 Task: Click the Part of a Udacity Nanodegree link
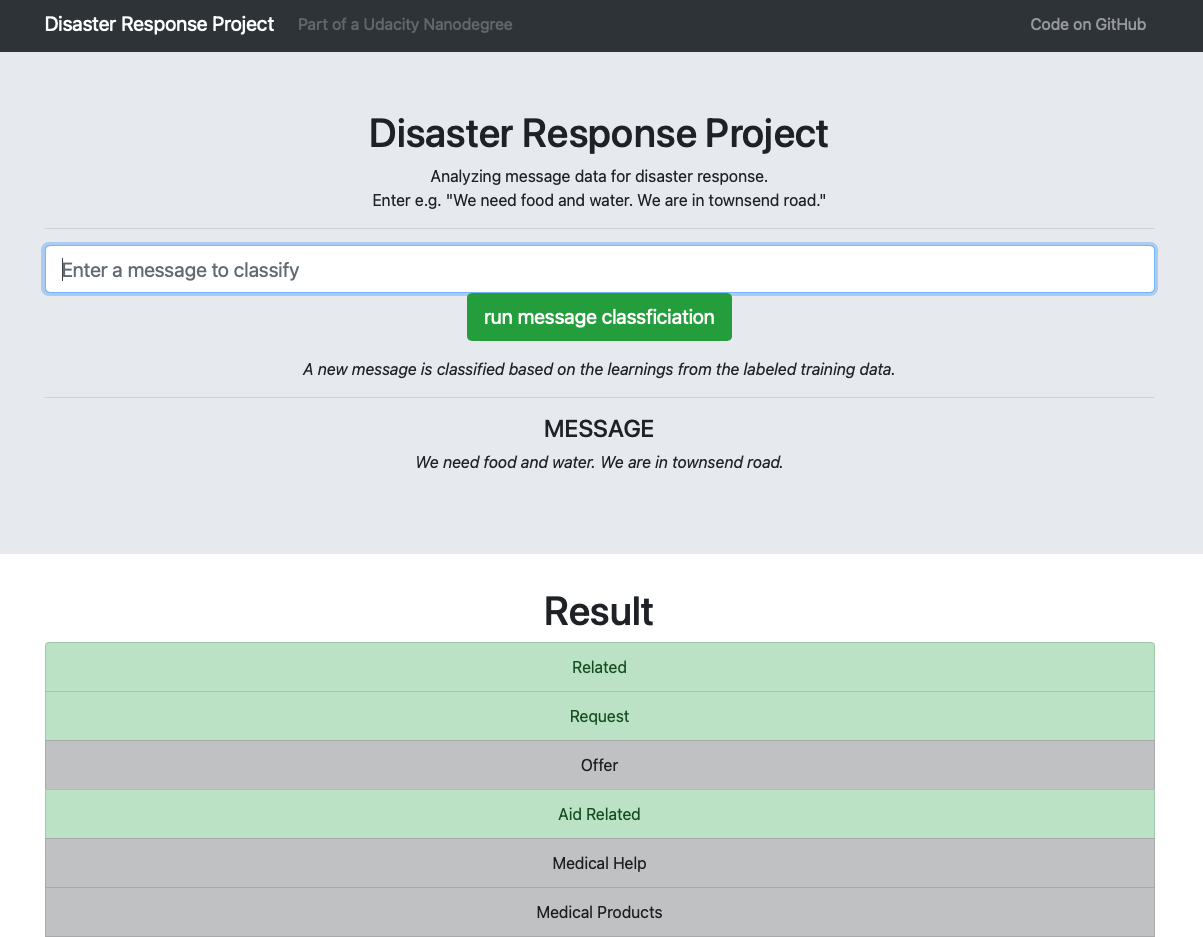coord(405,24)
